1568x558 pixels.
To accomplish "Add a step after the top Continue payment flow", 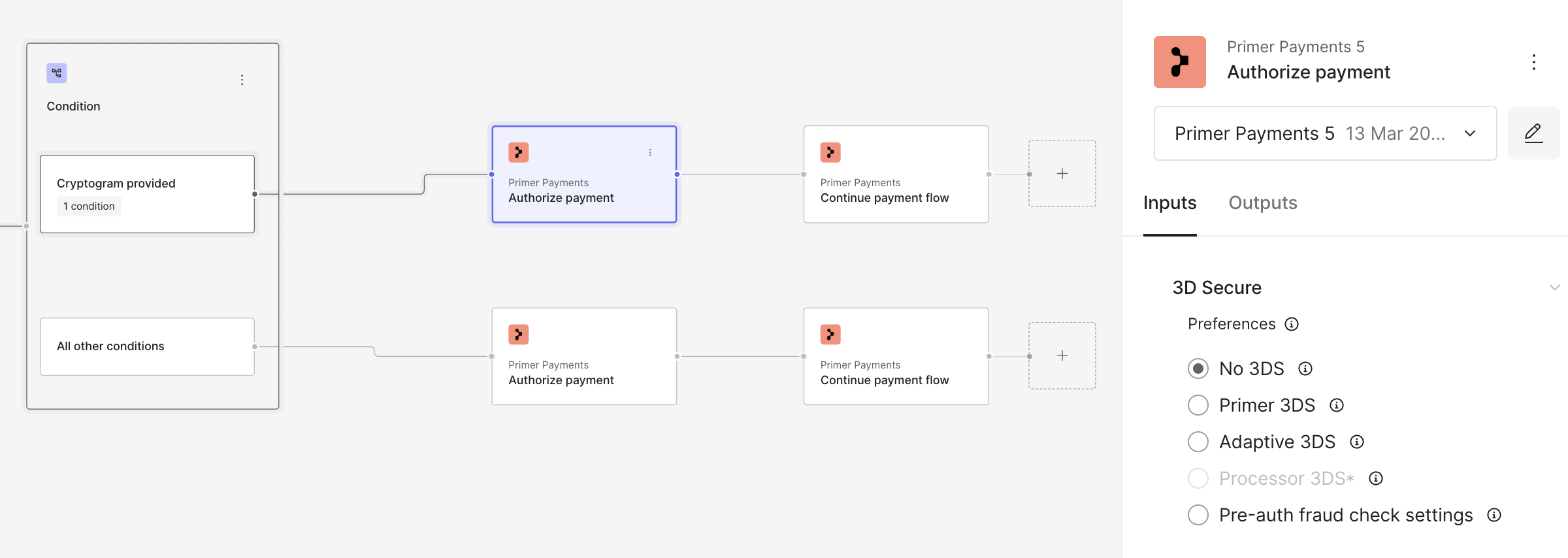I will pos(1062,174).
